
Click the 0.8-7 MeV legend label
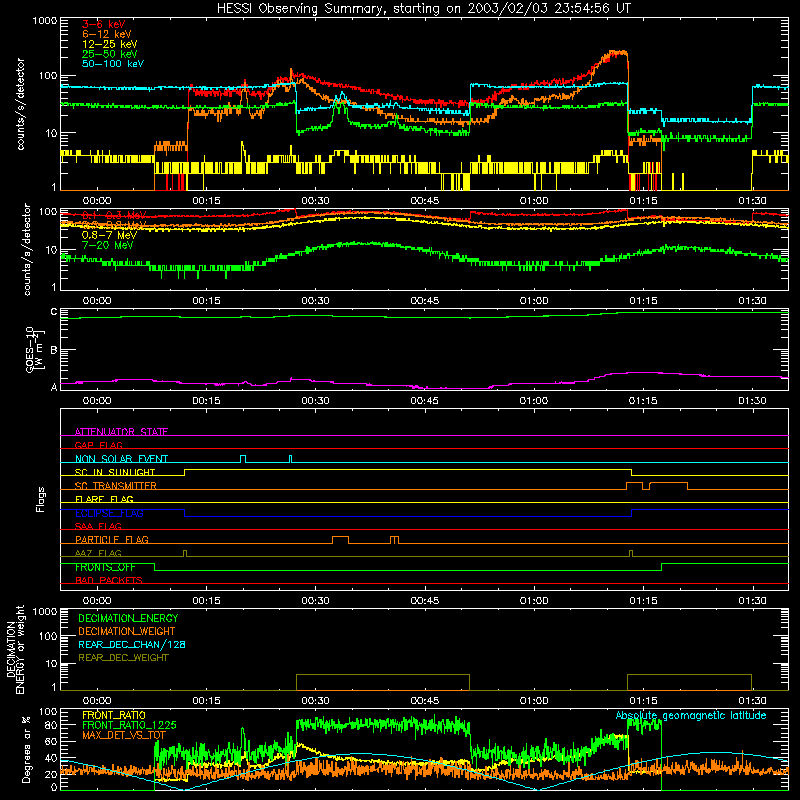point(109,235)
